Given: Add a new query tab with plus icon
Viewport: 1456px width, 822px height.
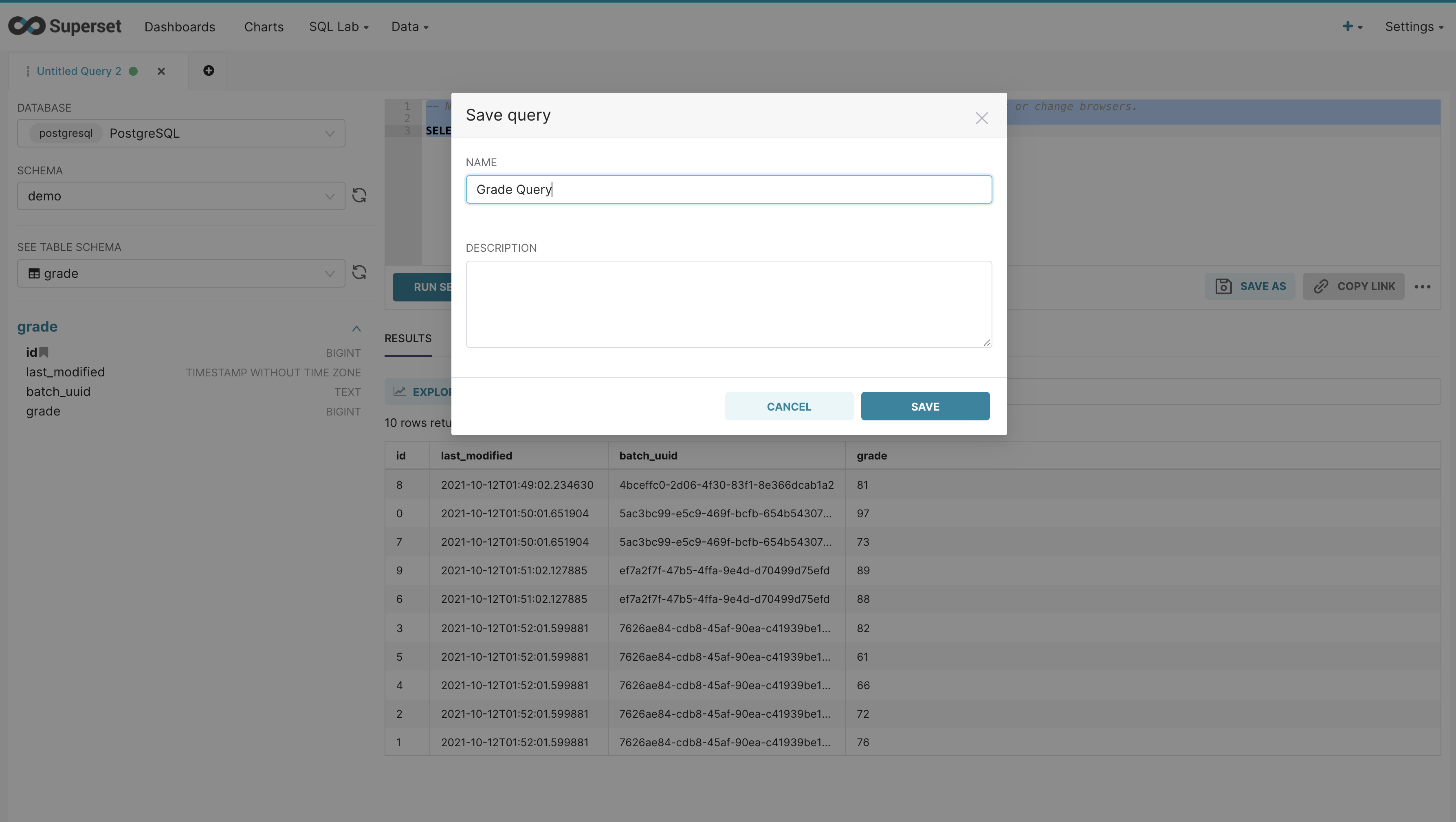Looking at the screenshot, I should 209,70.
